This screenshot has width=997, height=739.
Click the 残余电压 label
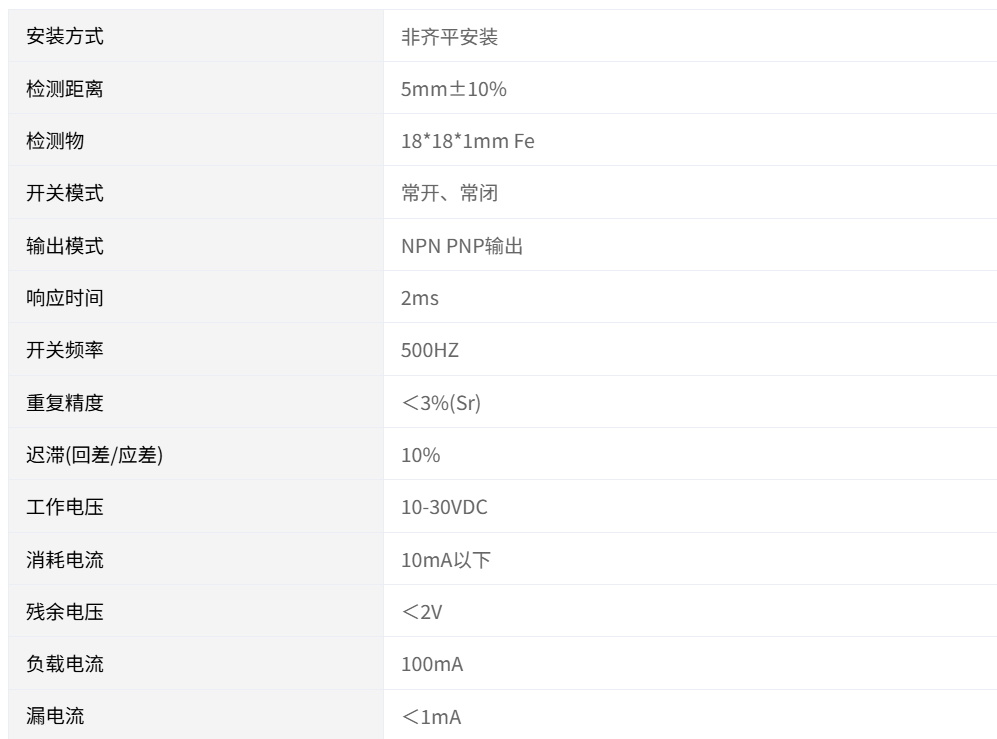(x=64, y=612)
